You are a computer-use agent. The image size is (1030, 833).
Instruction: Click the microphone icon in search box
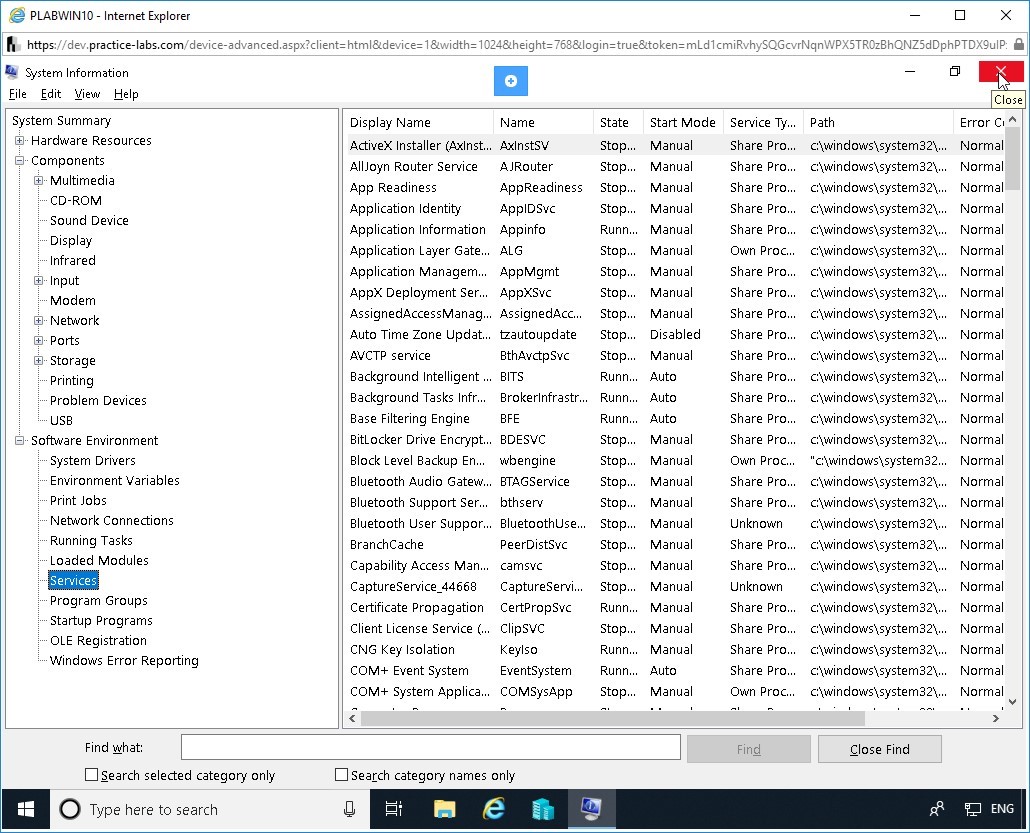click(349, 809)
